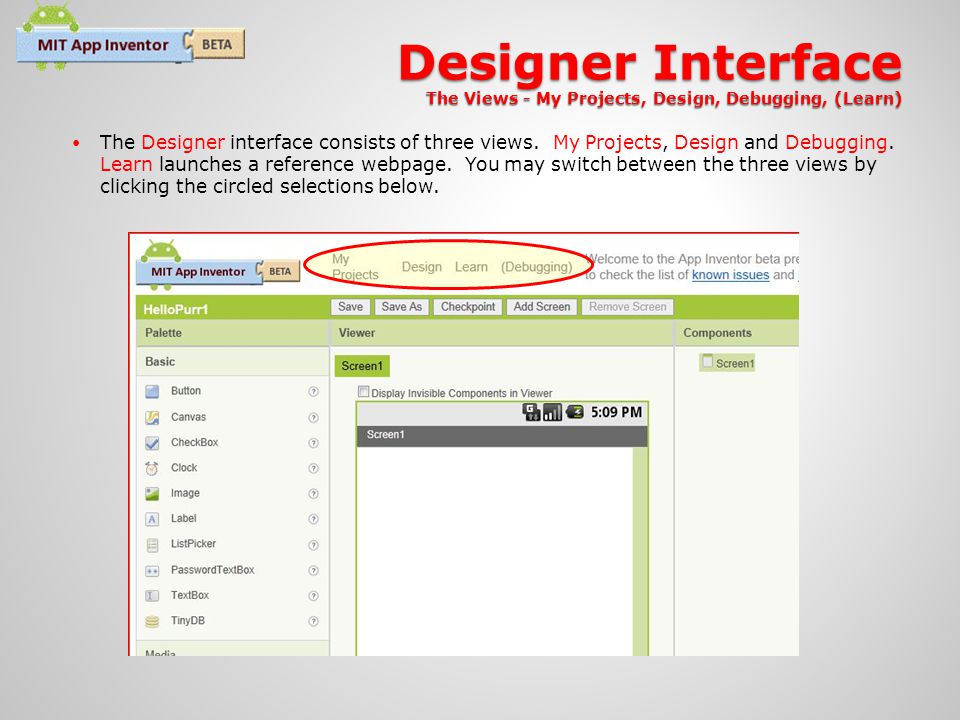Click the 5:09 PM clock in phone preview
The image size is (960, 720).
click(617, 412)
